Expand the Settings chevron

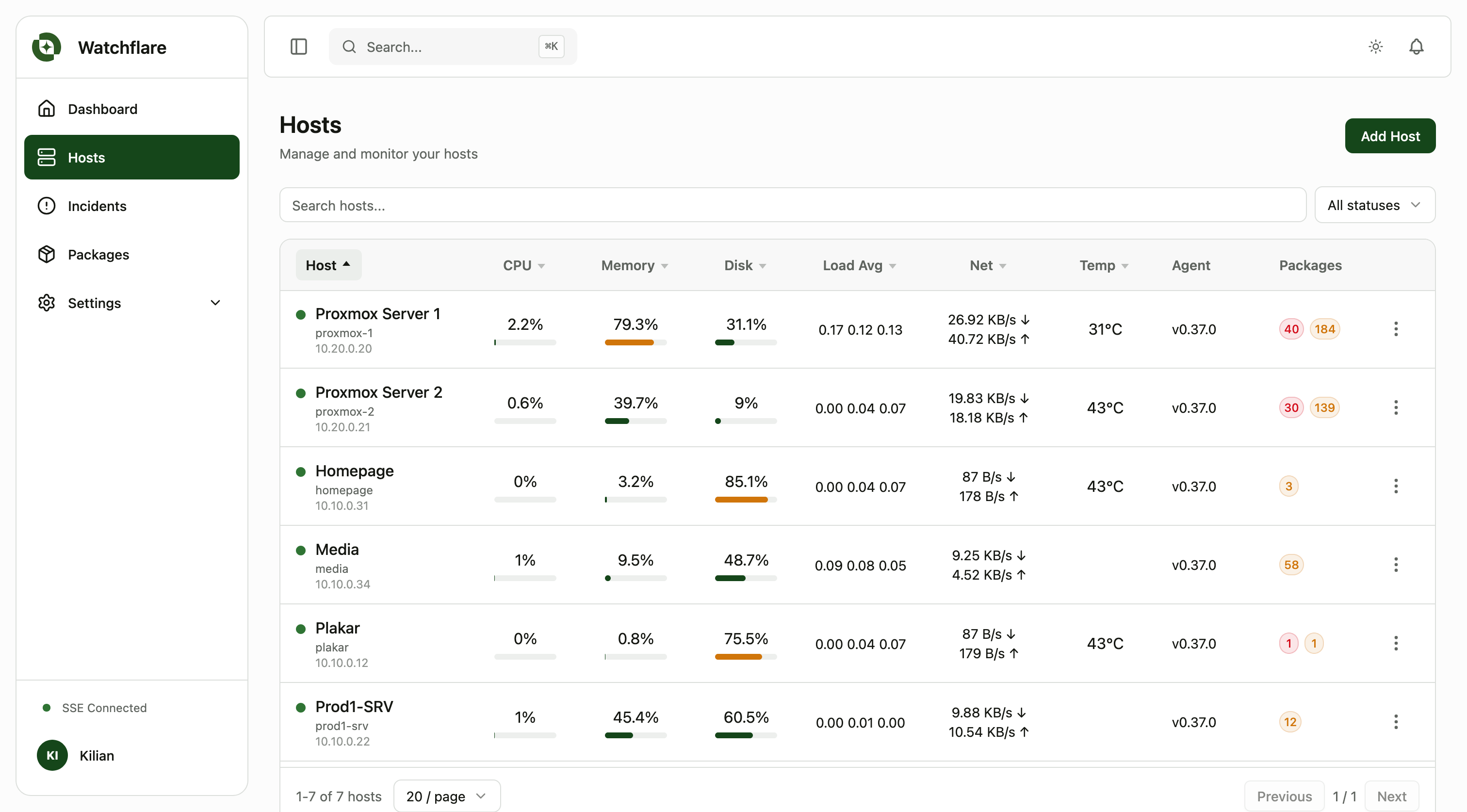coord(215,303)
